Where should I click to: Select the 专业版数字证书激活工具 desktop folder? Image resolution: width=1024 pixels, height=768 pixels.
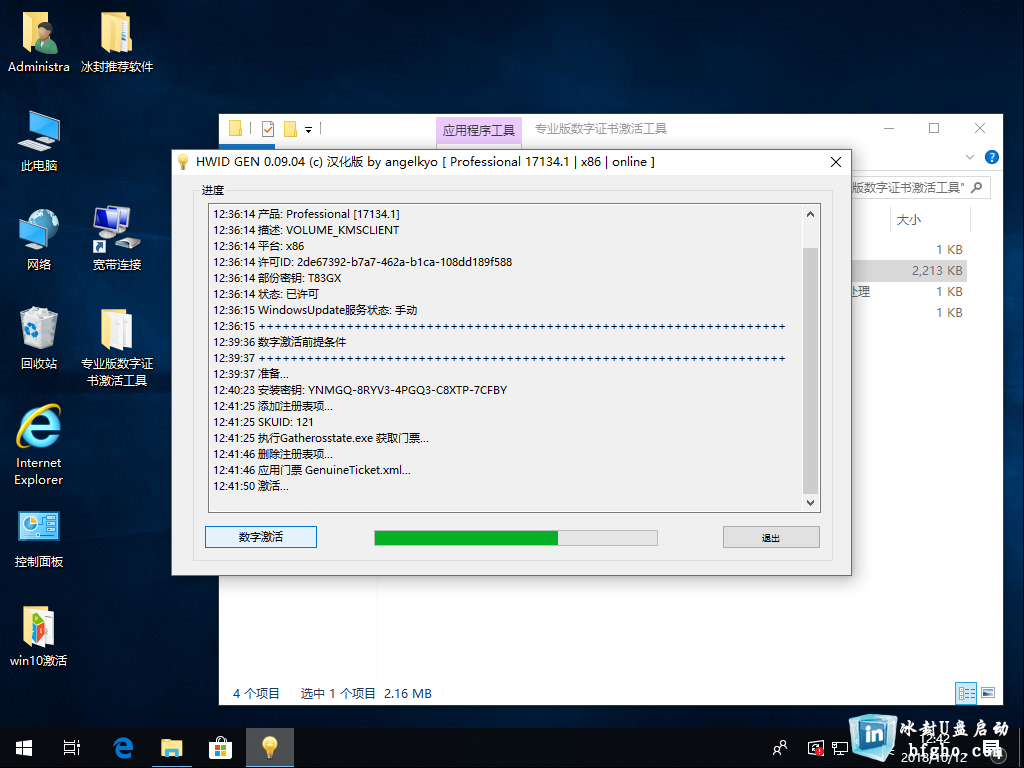[117, 347]
